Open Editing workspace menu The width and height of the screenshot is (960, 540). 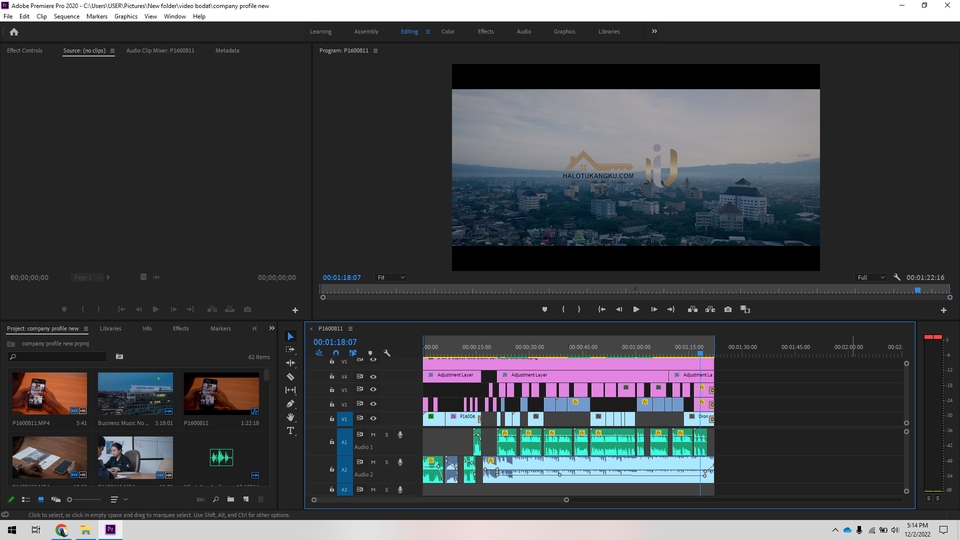pos(427,32)
